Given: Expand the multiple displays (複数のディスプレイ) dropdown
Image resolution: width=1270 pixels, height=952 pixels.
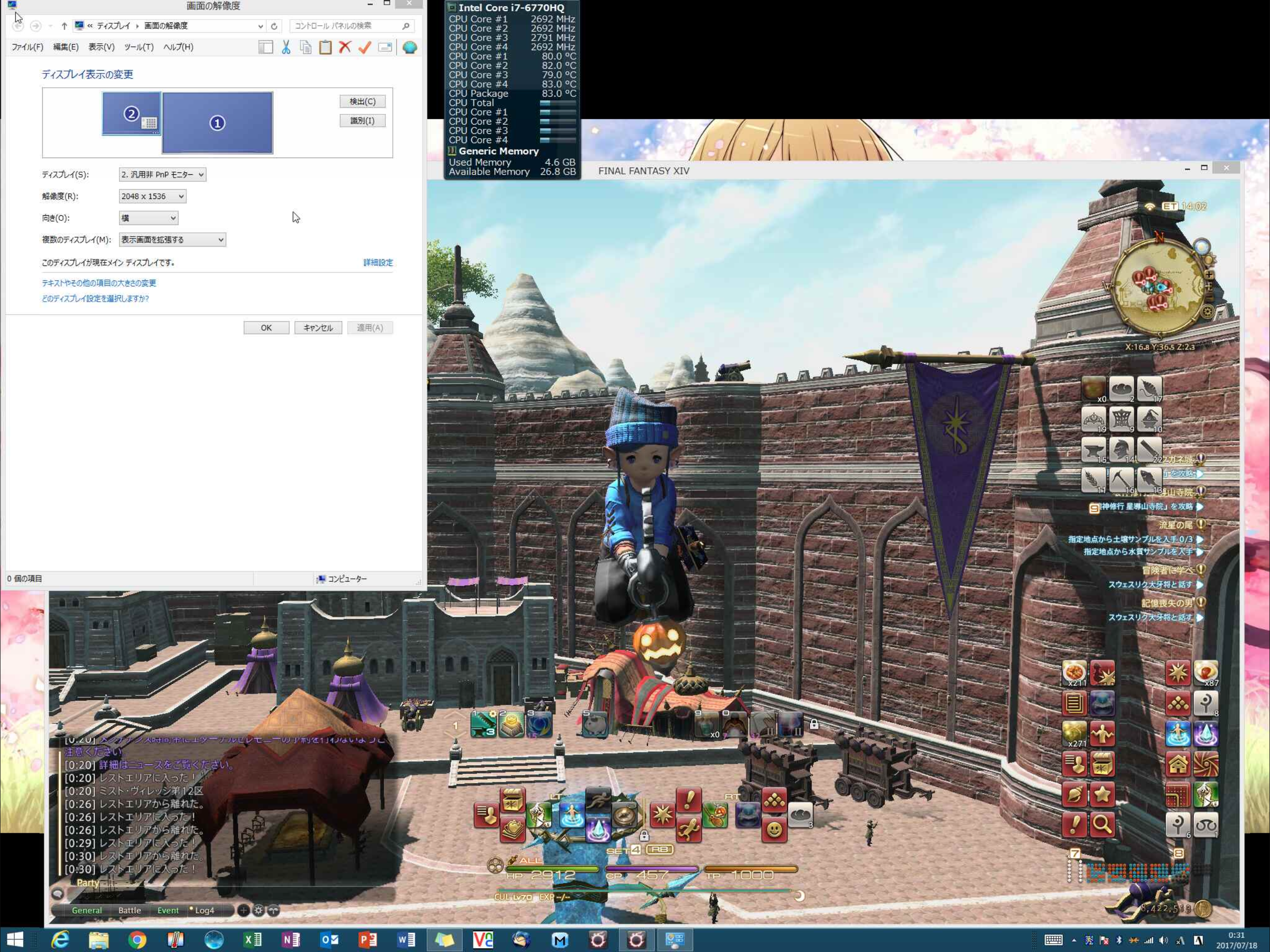Looking at the screenshot, I should point(172,240).
